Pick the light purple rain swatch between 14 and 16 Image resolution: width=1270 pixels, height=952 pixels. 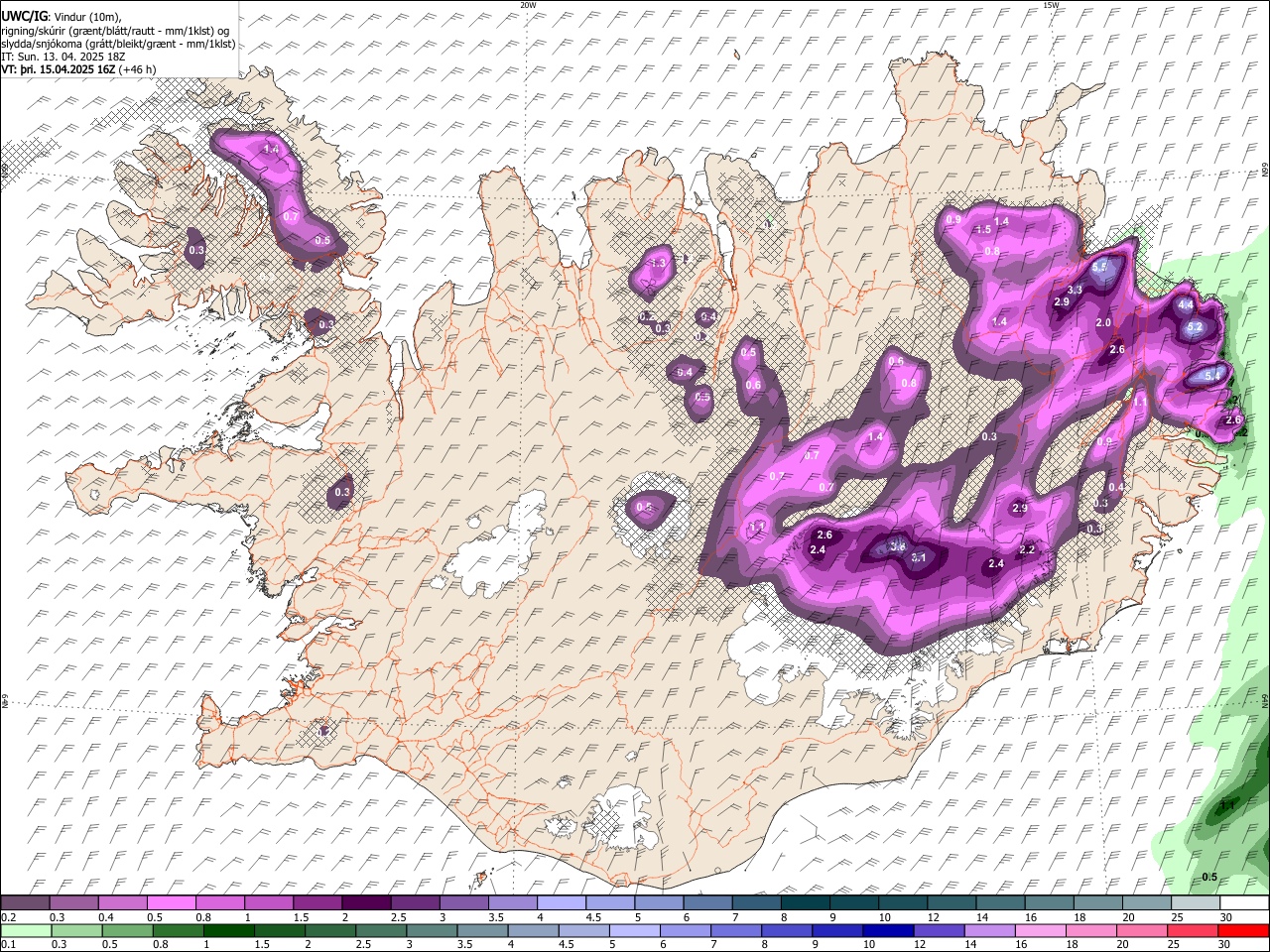coord(990,931)
